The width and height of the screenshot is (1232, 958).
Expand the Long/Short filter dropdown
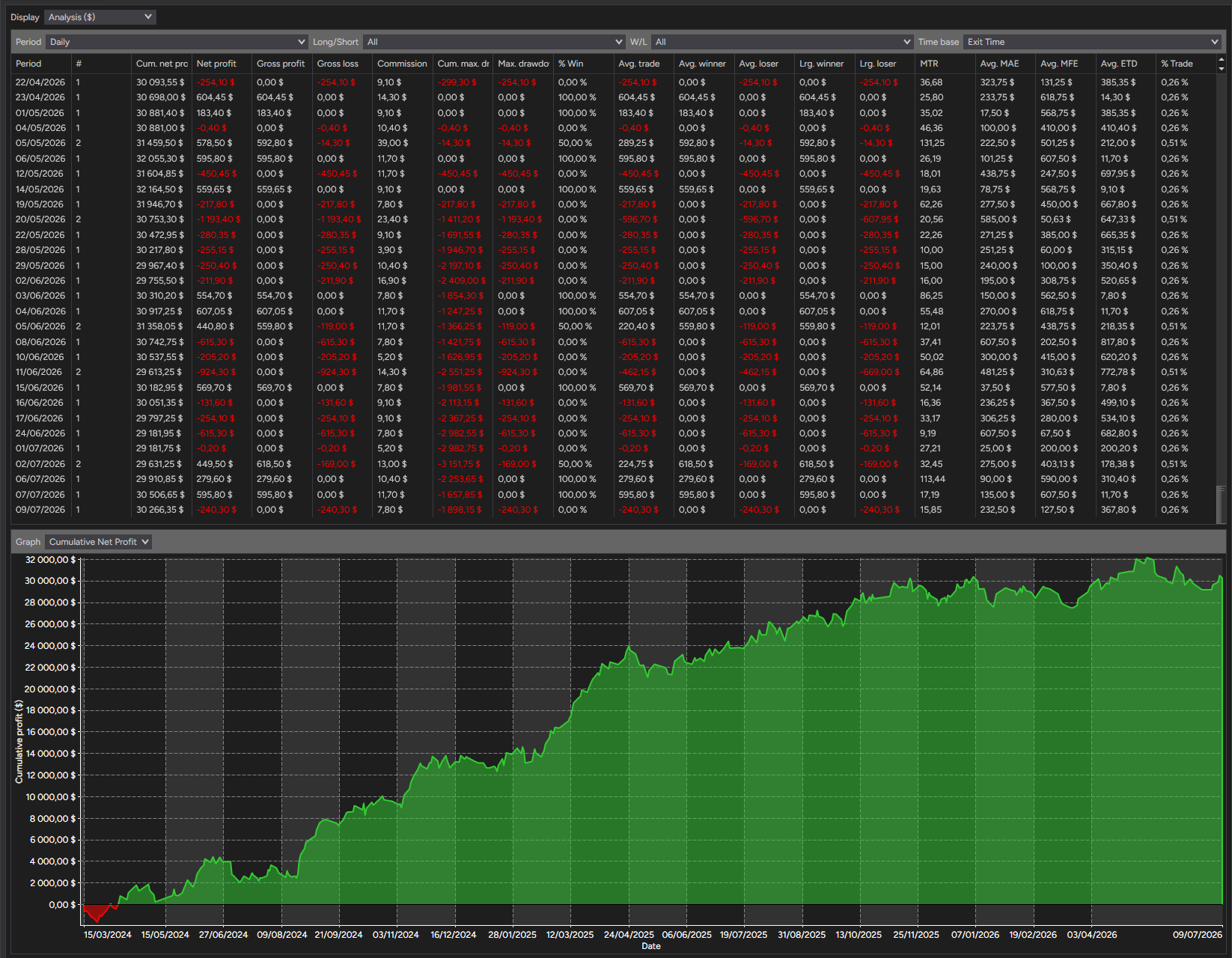click(x=493, y=42)
